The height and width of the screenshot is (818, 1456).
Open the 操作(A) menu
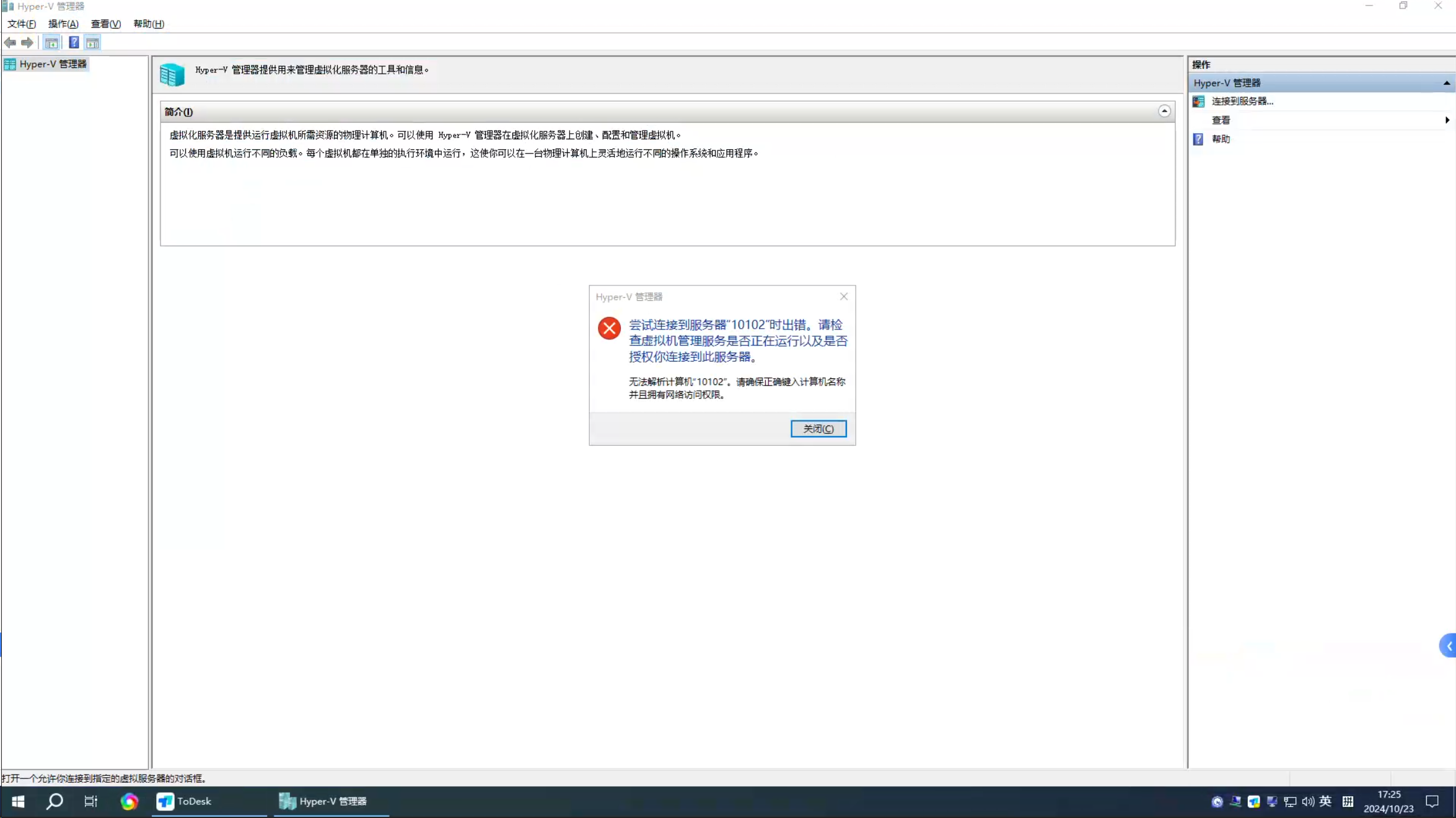tap(63, 24)
